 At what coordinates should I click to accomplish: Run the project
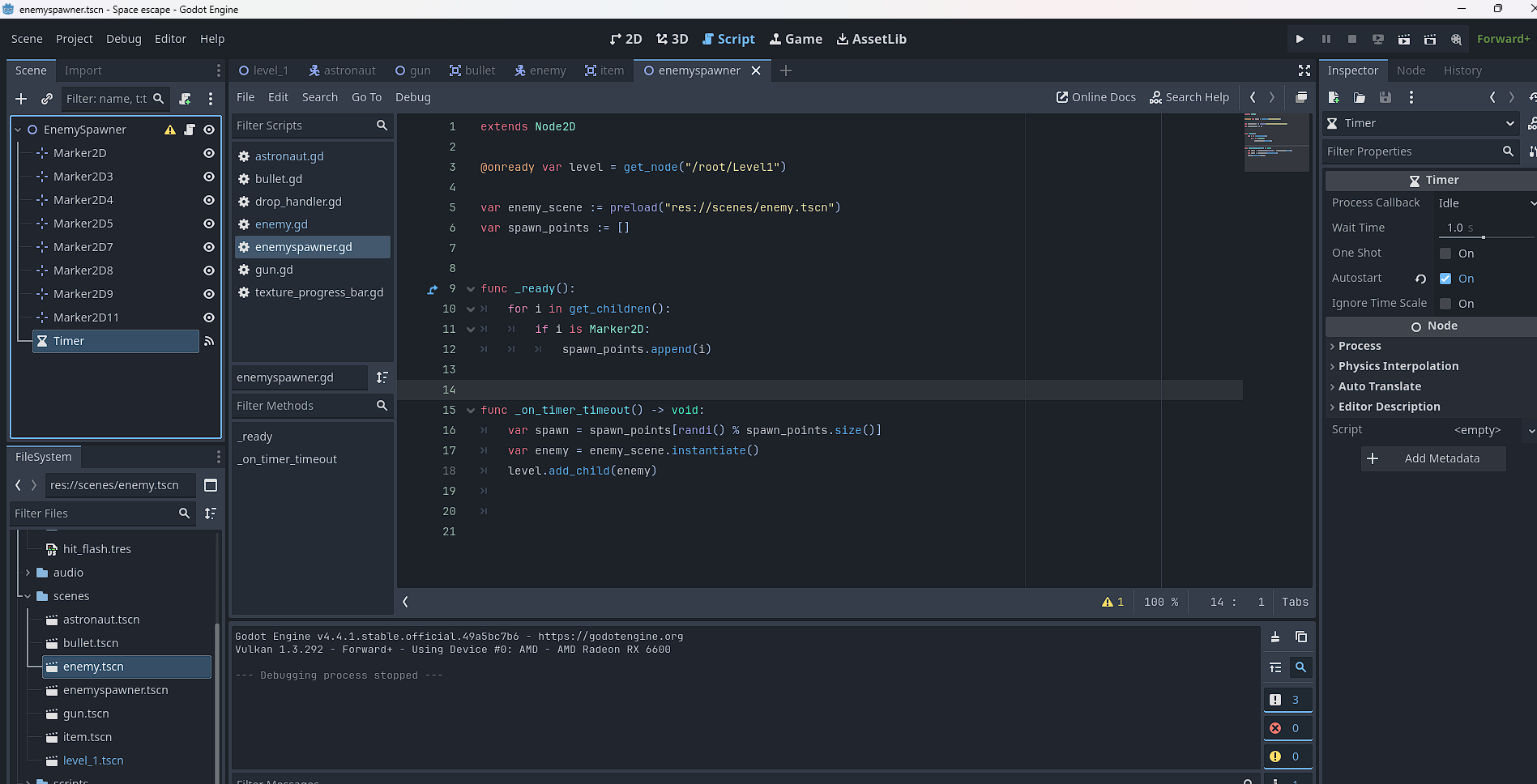point(1300,38)
